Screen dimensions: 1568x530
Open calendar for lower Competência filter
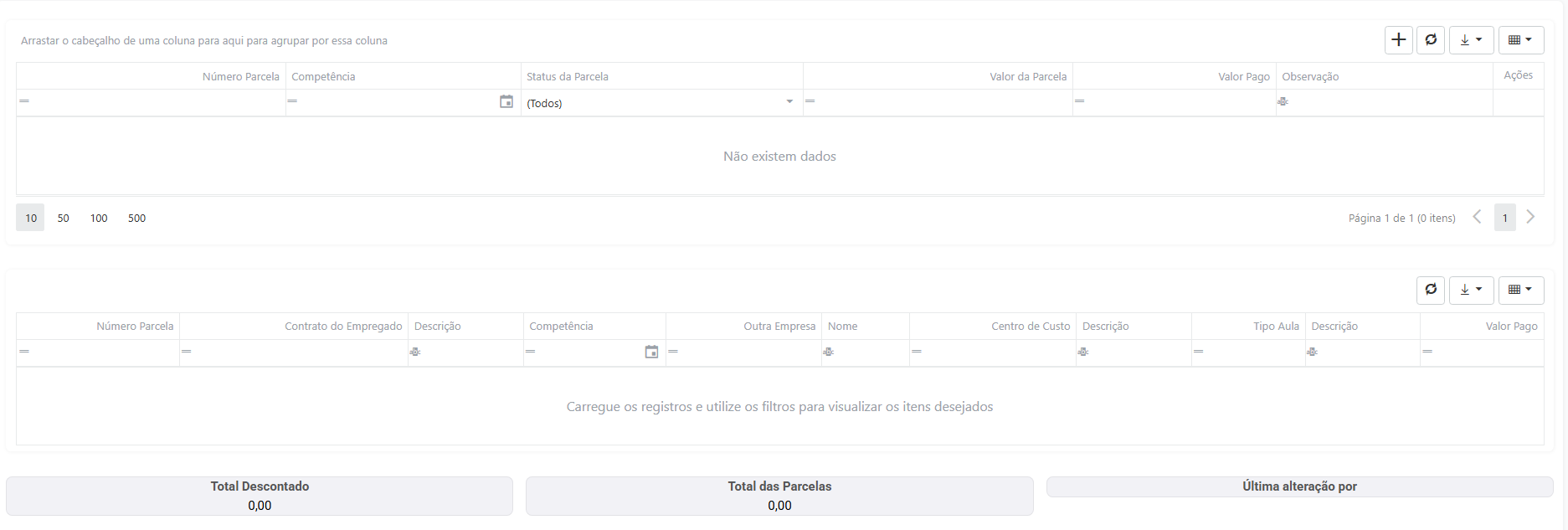[651, 352]
